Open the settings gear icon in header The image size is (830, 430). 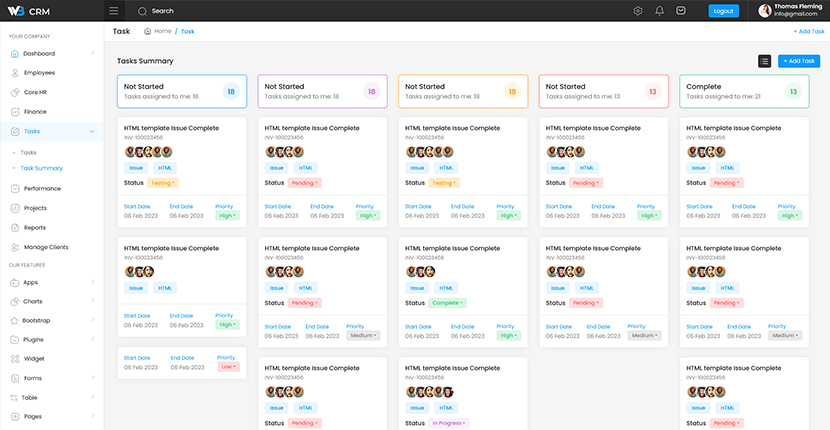tap(638, 11)
